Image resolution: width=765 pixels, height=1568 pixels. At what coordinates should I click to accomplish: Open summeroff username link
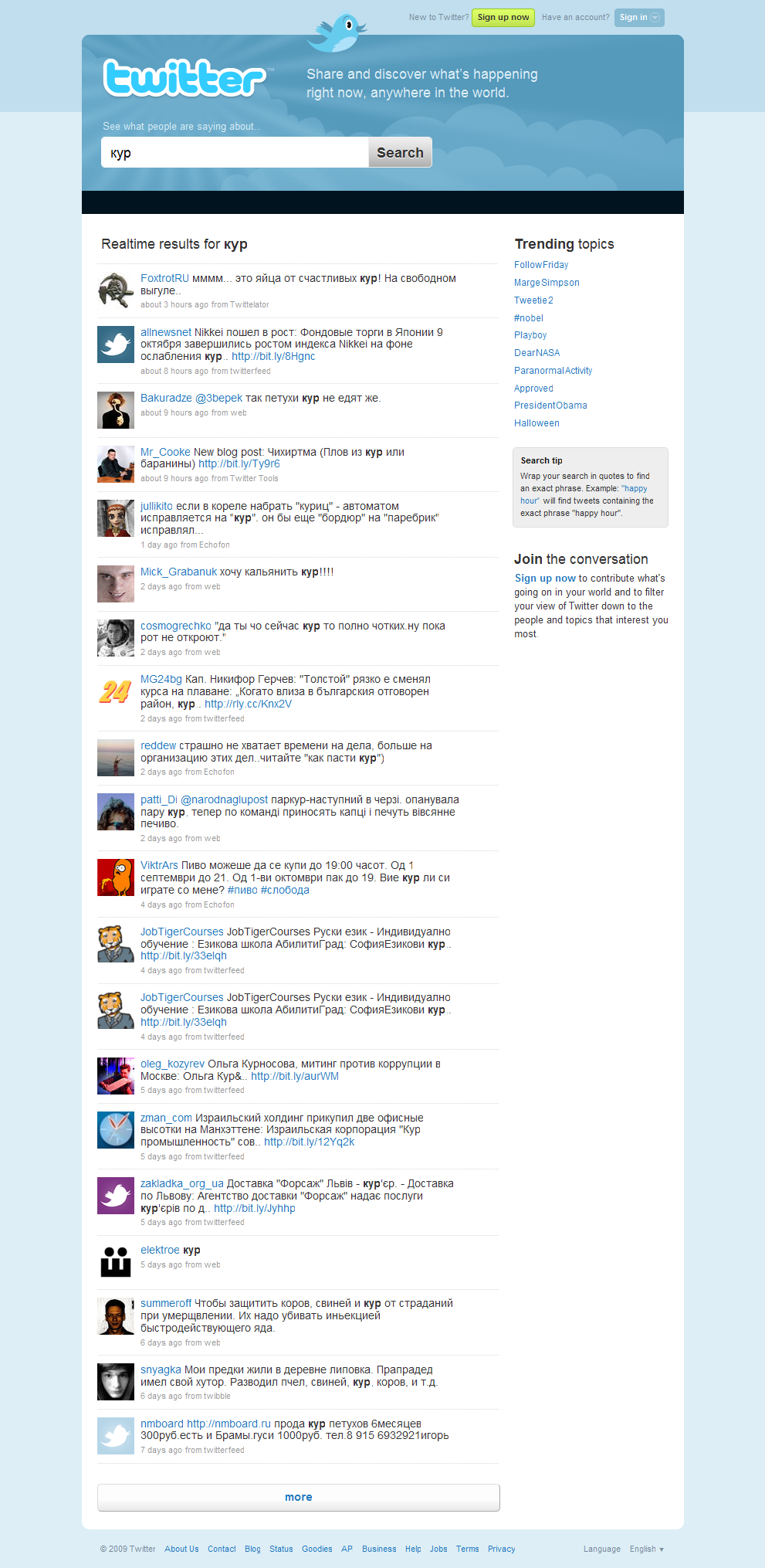click(x=166, y=1303)
